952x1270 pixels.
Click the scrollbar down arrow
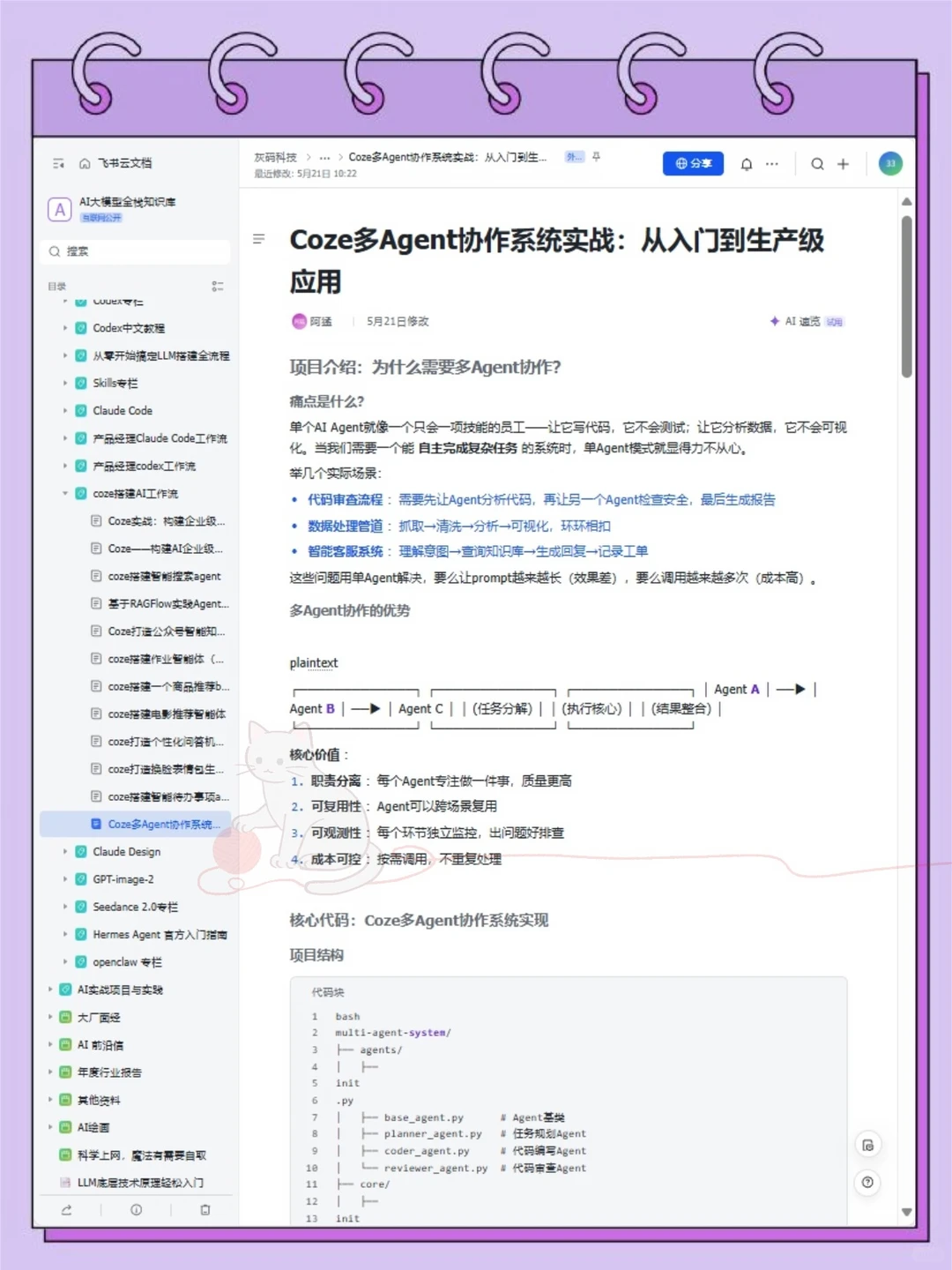(x=906, y=1212)
